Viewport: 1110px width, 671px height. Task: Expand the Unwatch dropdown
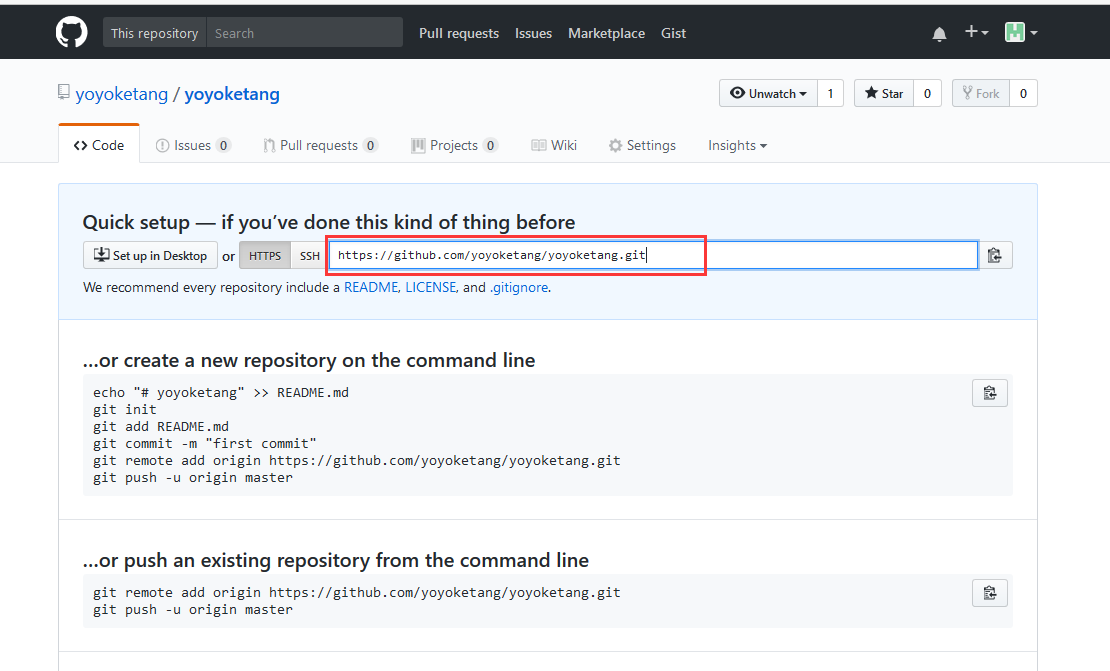(768, 93)
